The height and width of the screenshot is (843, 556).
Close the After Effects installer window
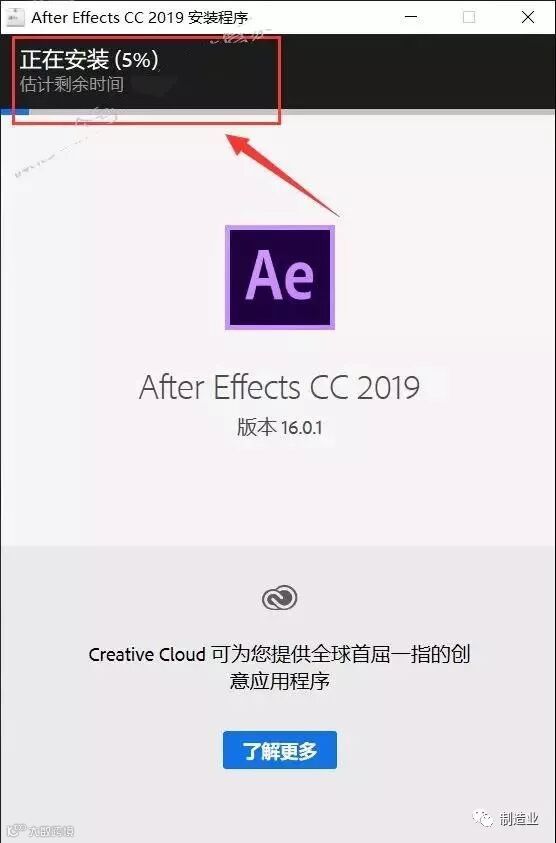[528, 17]
